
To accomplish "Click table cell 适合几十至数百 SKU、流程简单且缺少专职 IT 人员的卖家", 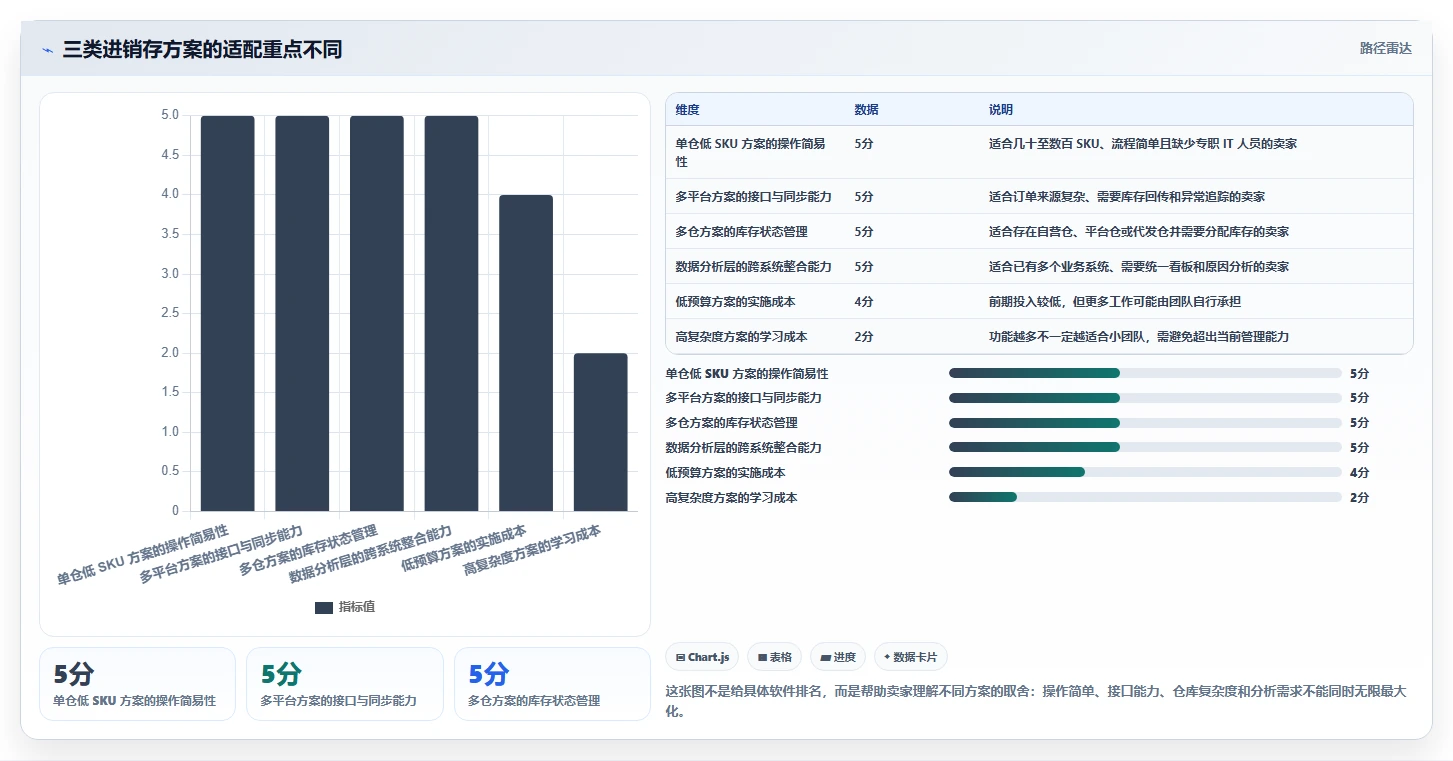I will pyautogui.click(x=1143, y=144).
